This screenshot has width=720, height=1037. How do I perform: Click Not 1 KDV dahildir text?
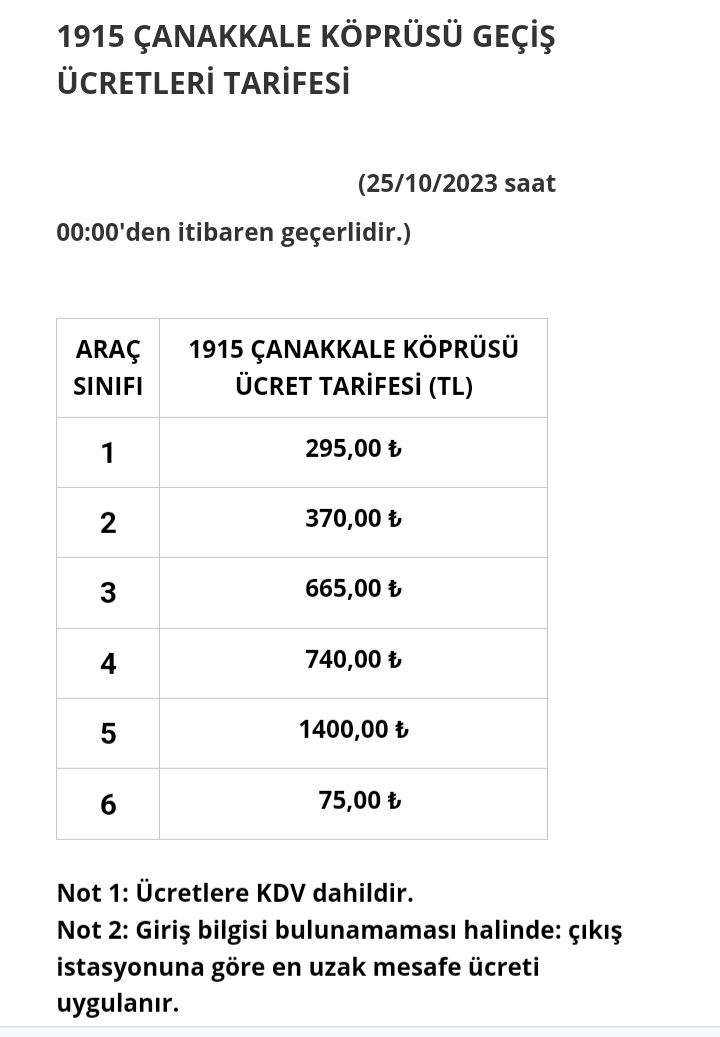[235, 893]
